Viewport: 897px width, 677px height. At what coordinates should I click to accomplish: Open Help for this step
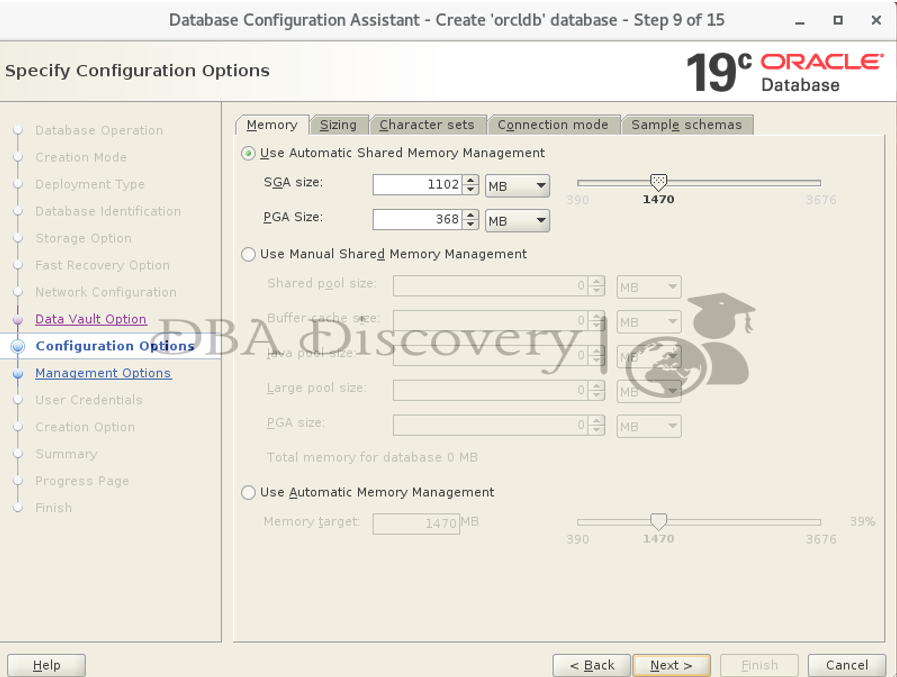[46, 665]
